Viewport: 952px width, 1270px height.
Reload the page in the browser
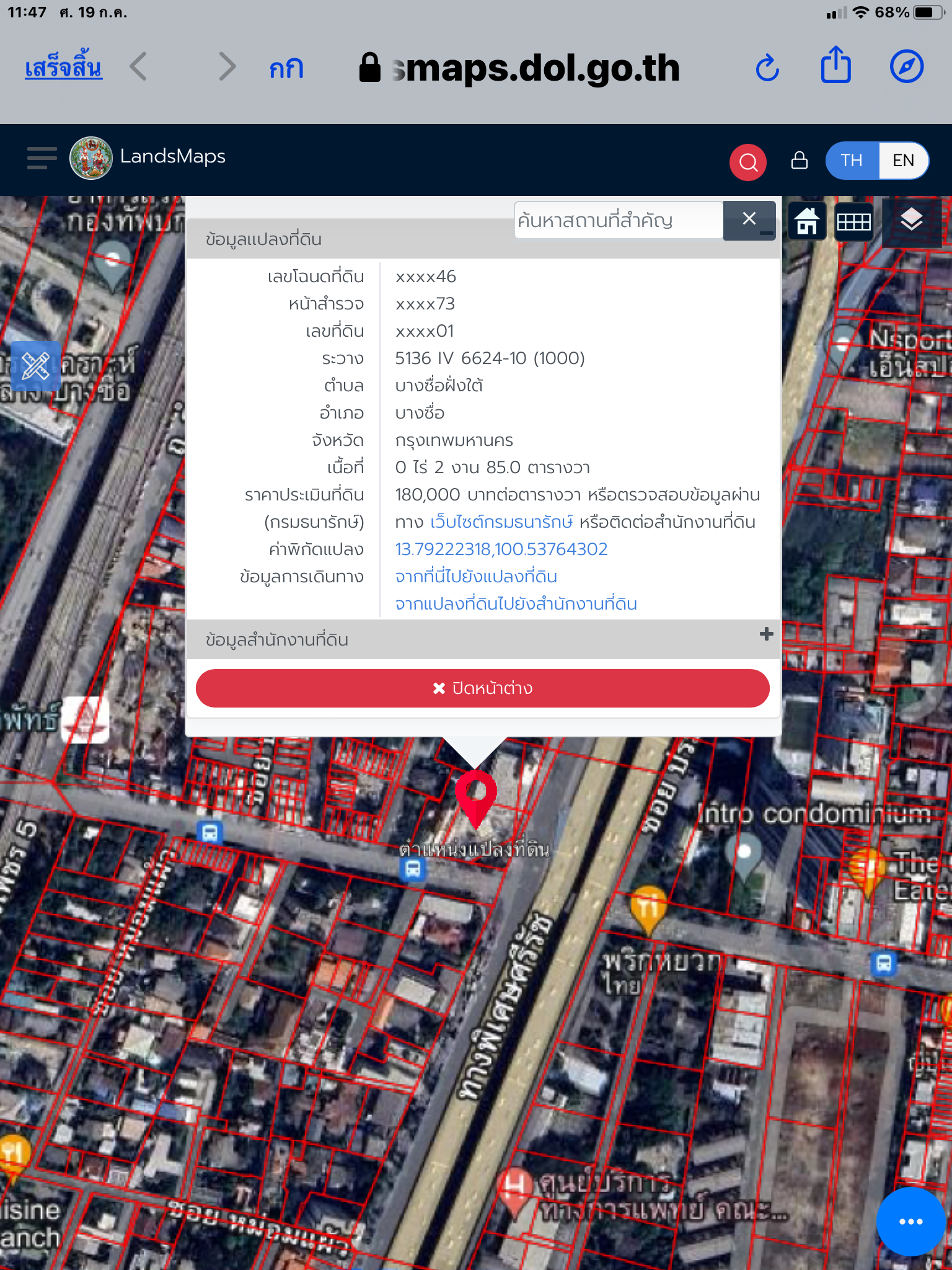(767, 68)
